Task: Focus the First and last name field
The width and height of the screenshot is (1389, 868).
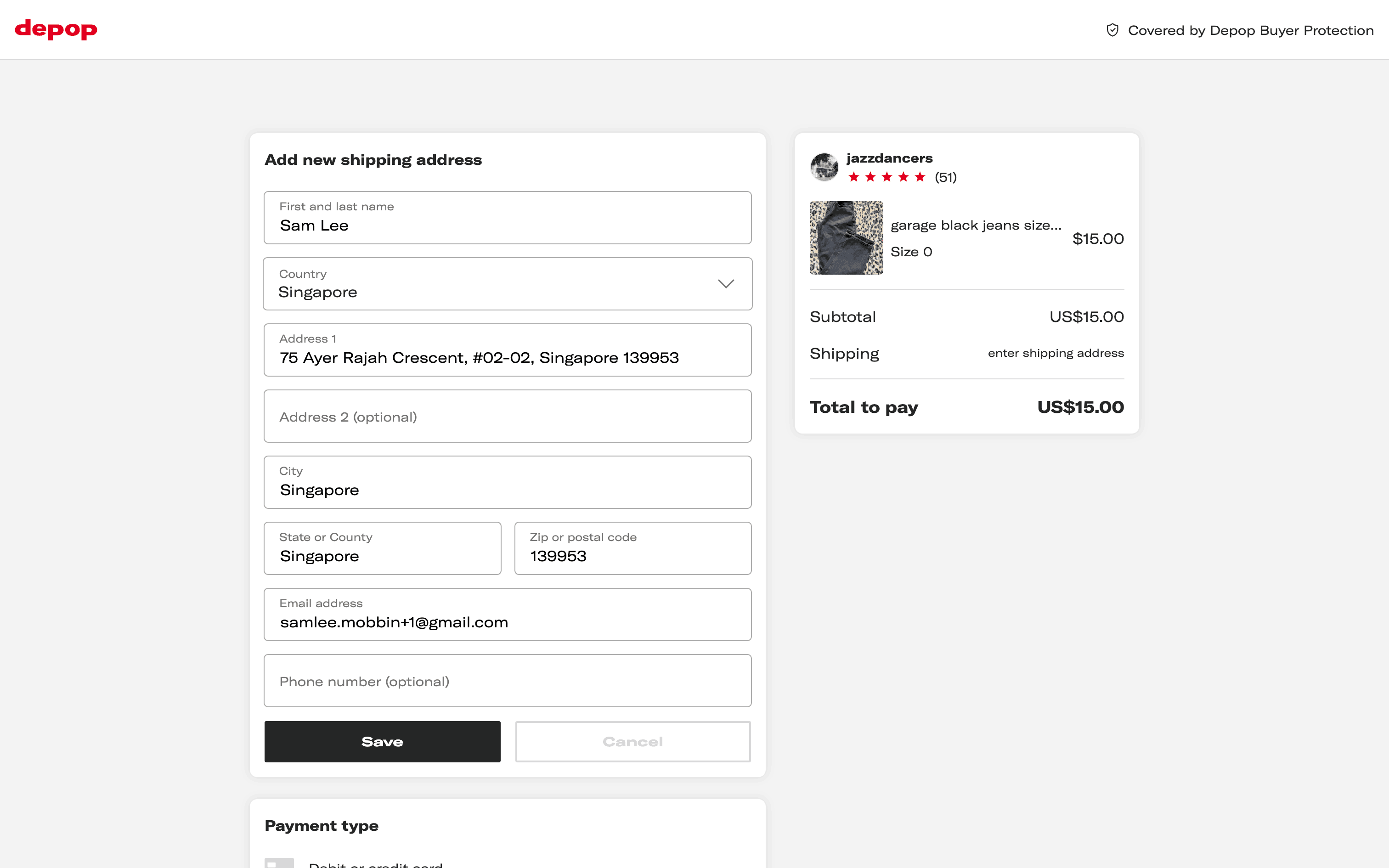Action: (508, 219)
